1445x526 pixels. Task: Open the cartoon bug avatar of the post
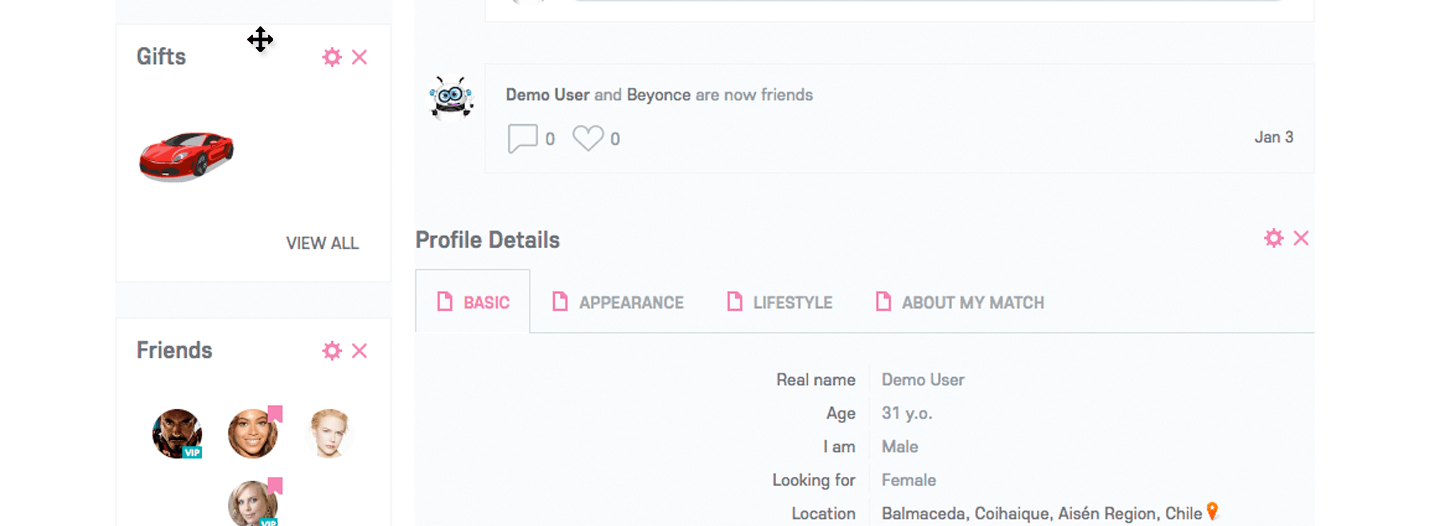click(x=451, y=98)
